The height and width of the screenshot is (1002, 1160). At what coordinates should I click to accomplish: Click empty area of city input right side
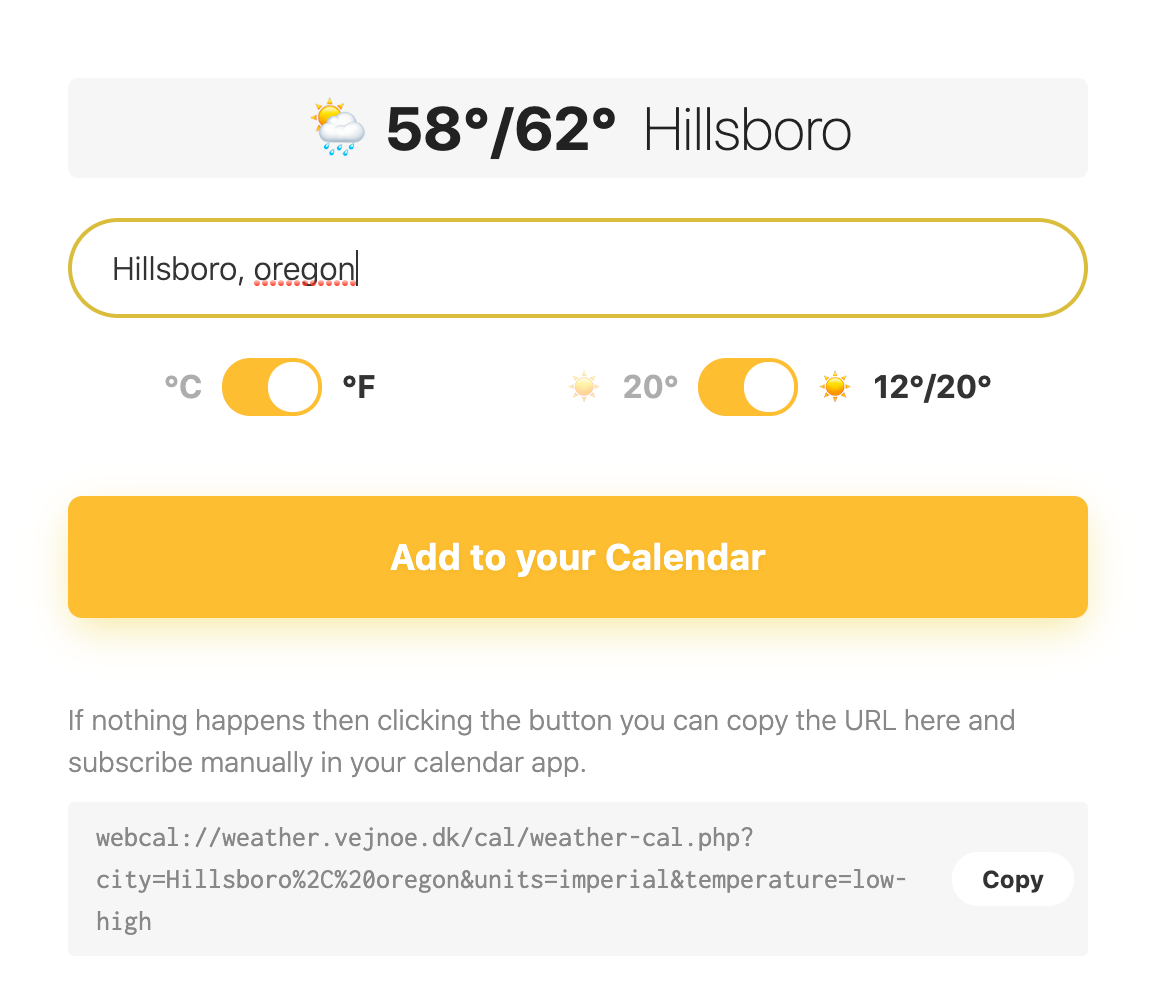tap(740, 268)
